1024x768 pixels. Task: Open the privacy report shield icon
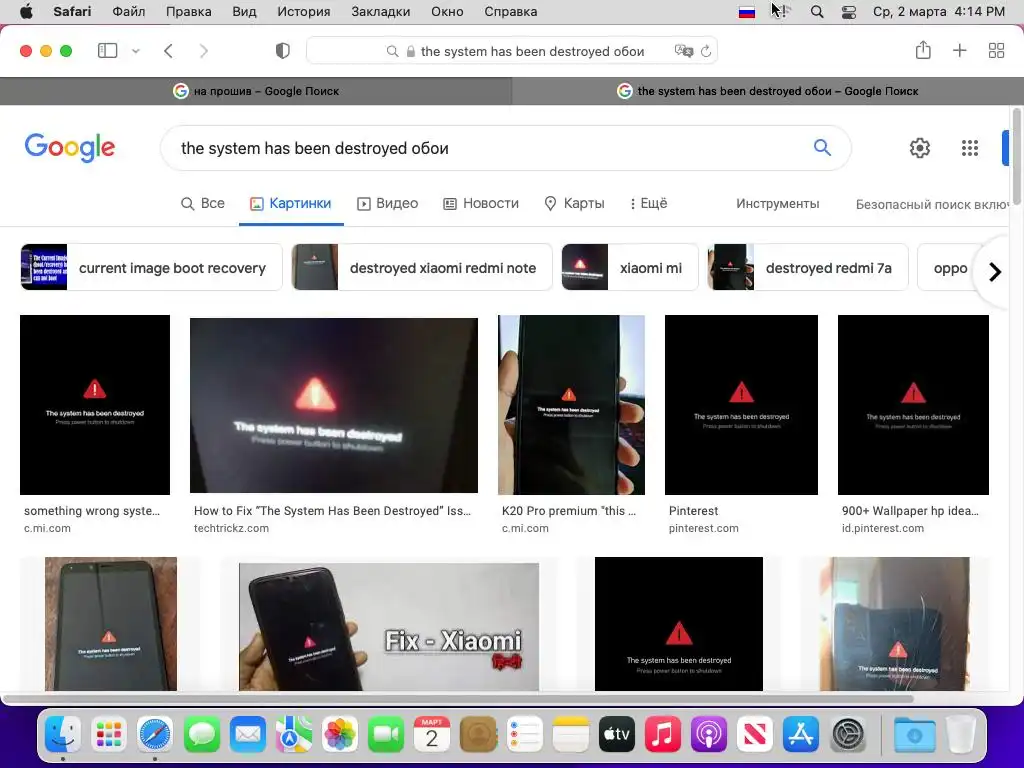click(283, 51)
